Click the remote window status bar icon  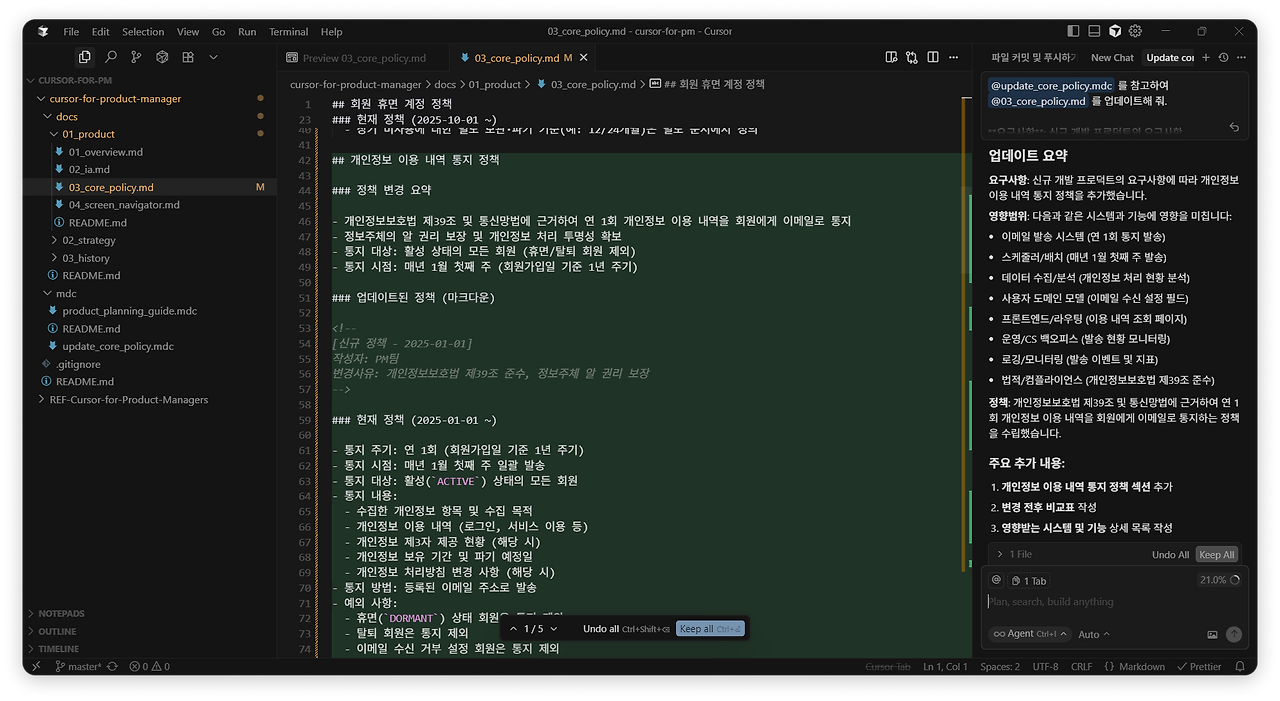[37, 666]
